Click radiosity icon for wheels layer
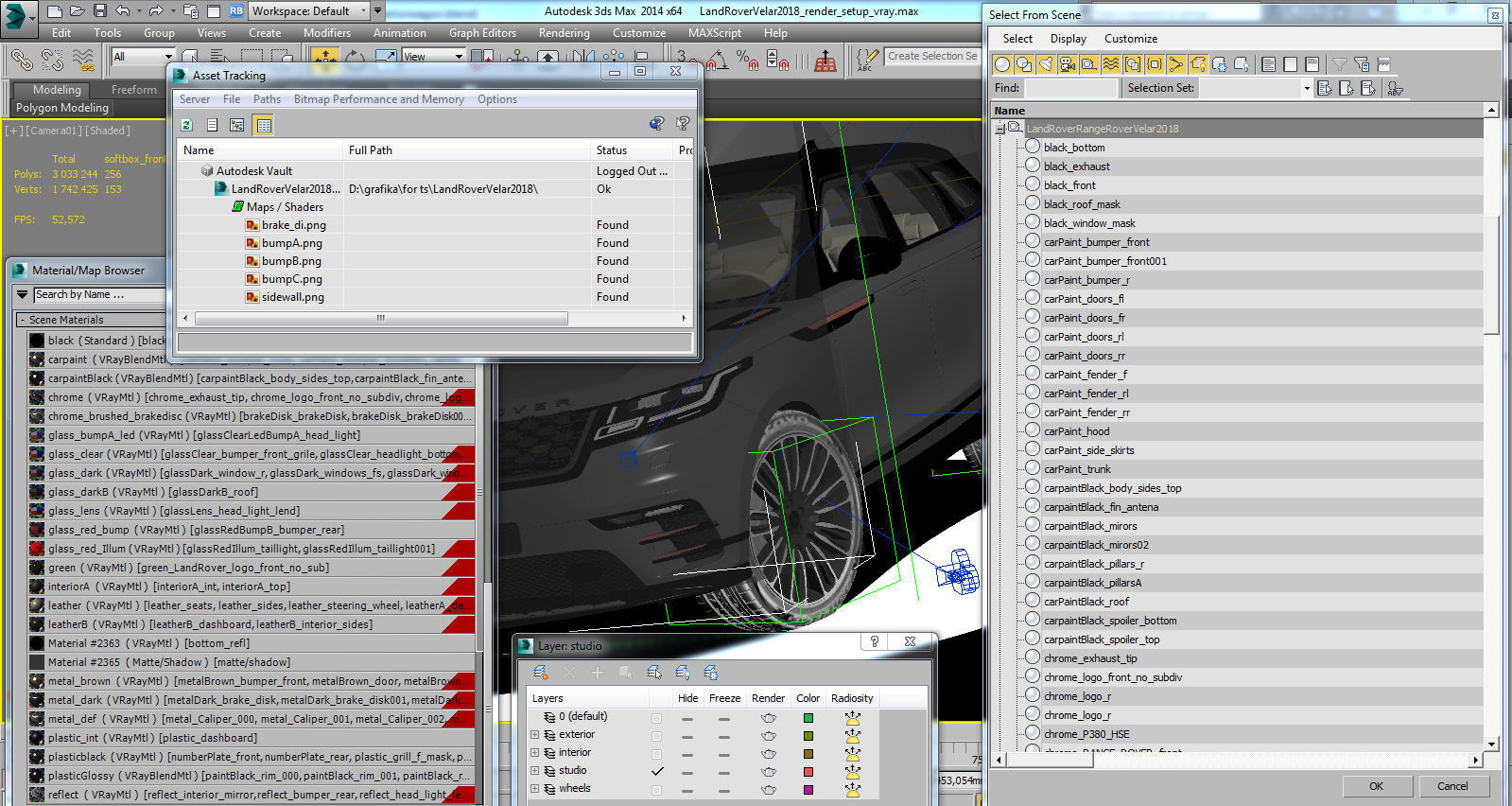 [x=852, y=789]
